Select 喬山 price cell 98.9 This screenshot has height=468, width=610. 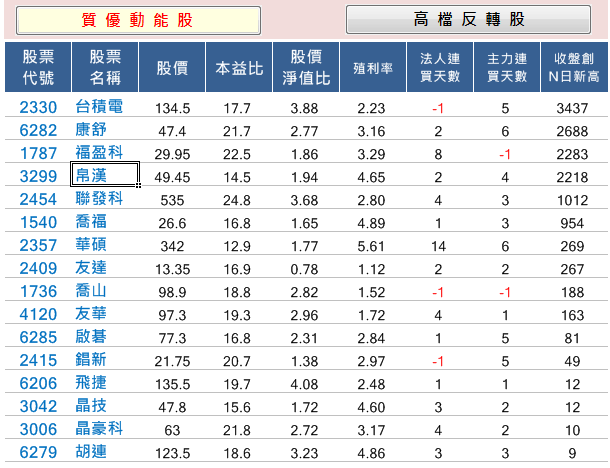coord(172,292)
